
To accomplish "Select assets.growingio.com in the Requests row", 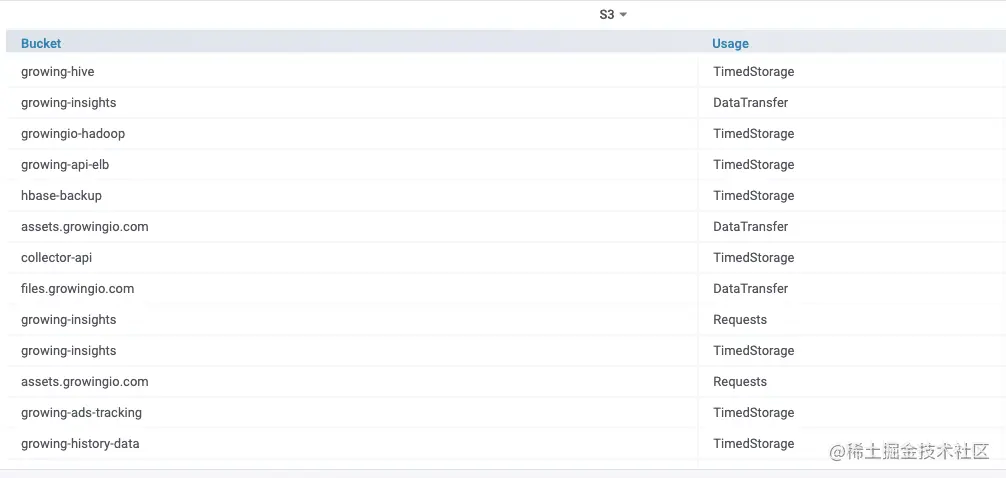I will [x=85, y=382].
